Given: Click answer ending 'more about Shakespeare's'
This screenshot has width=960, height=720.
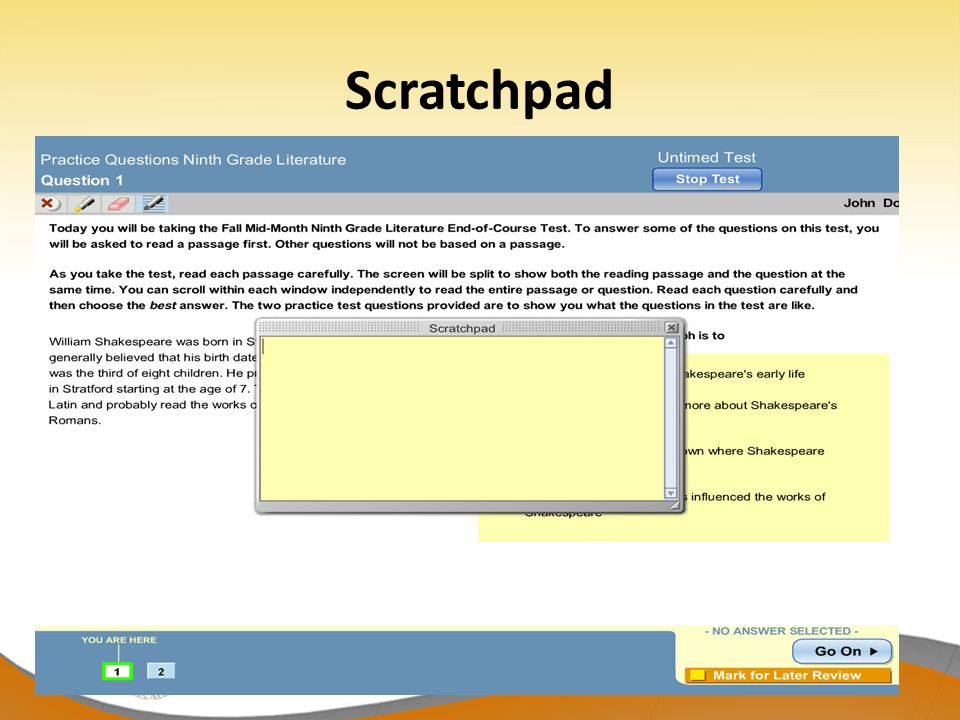Looking at the screenshot, I should point(760,405).
